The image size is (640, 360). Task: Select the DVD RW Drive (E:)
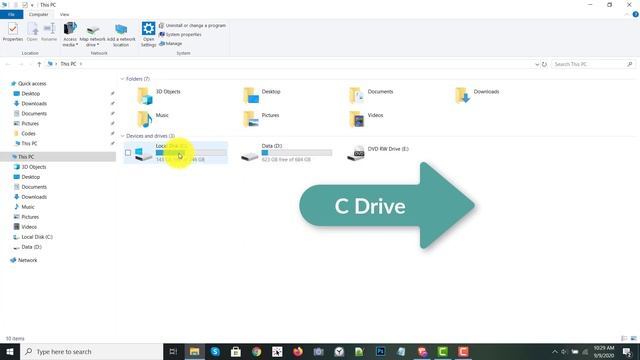pos(378,153)
